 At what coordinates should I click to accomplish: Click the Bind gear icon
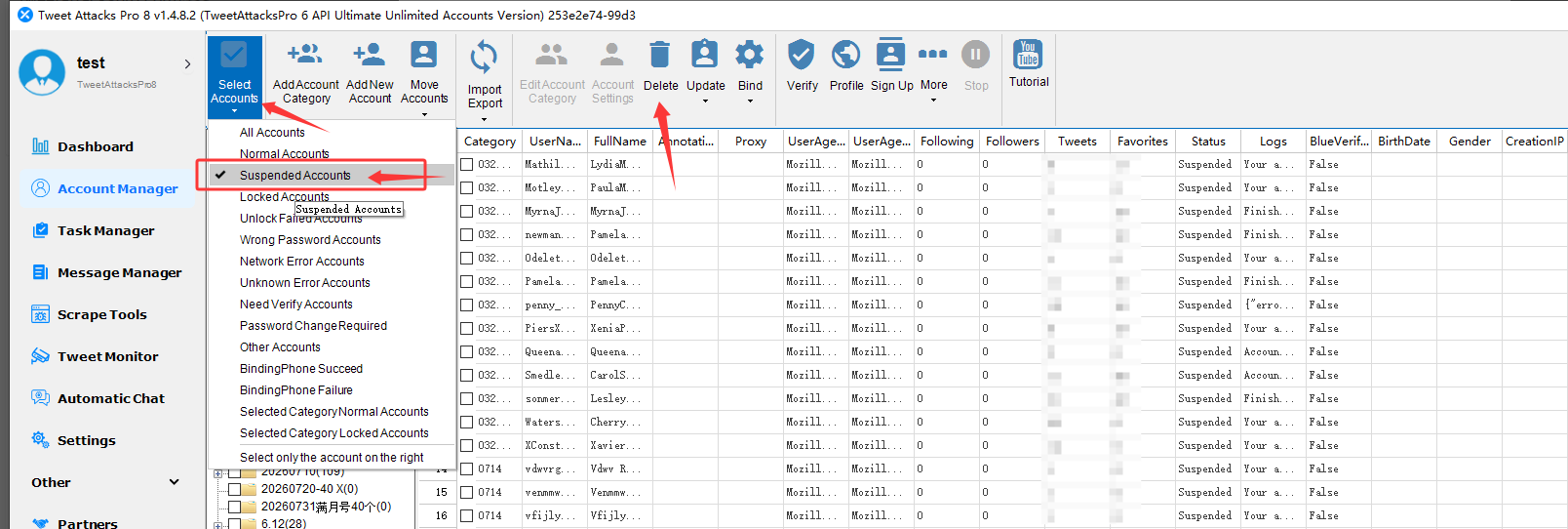pyautogui.click(x=750, y=54)
